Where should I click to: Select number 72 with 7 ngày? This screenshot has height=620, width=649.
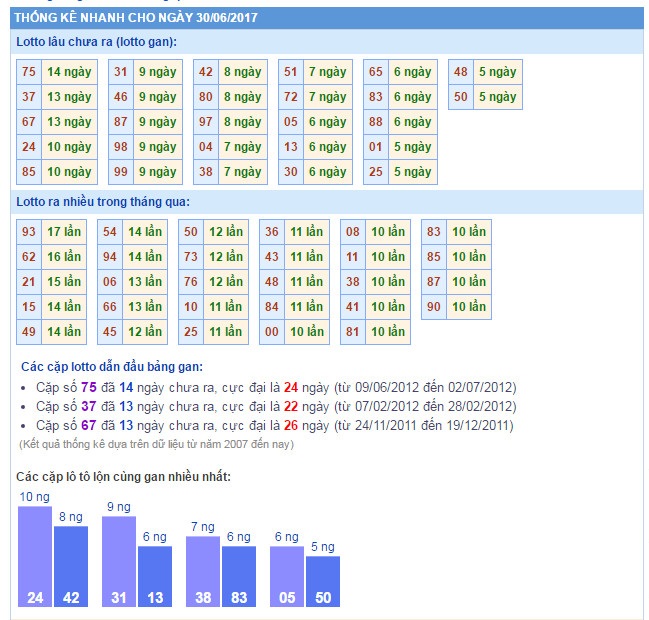point(291,97)
